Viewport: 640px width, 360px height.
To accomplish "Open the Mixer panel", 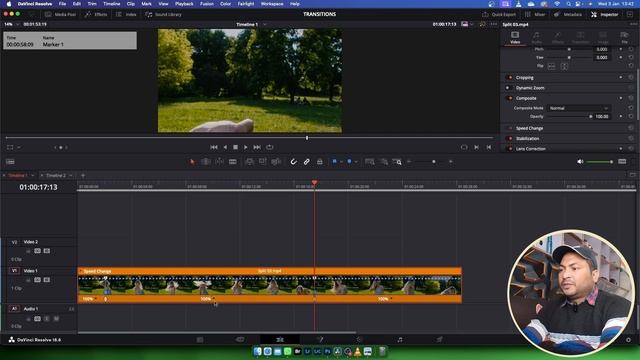I will click(x=536, y=14).
